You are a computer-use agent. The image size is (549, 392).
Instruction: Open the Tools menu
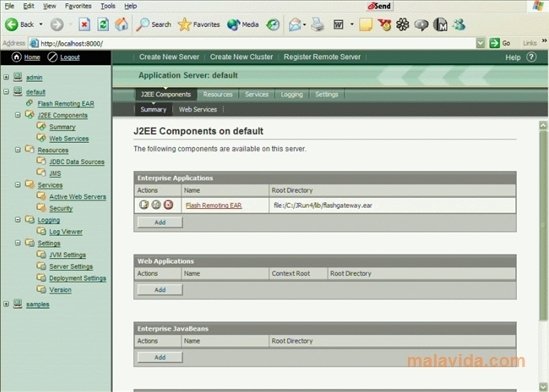(108, 6)
